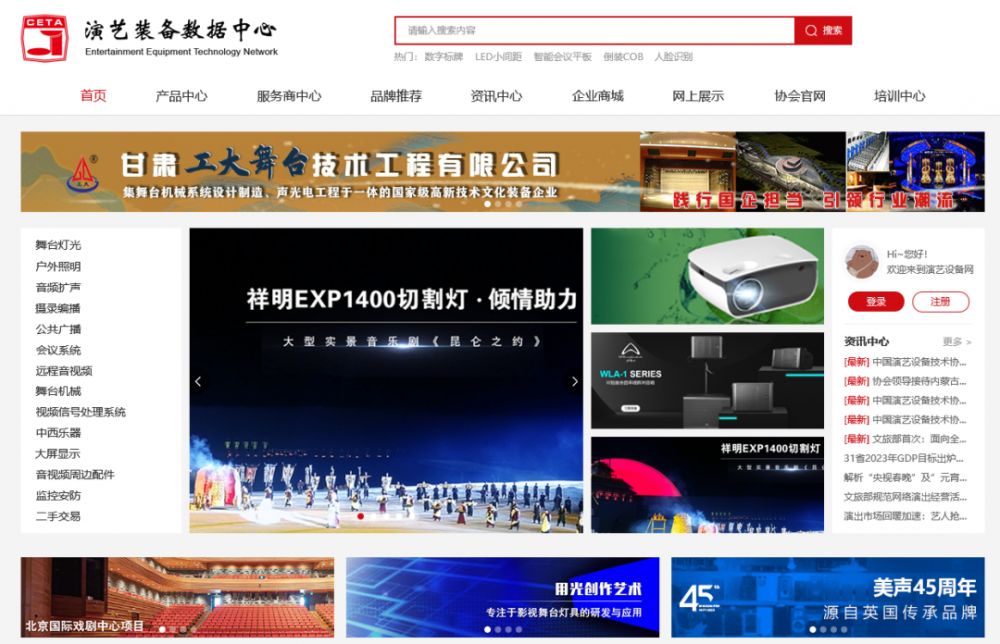Open the 首页 navigation tab

pyautogui.click(x=93, y=96)
